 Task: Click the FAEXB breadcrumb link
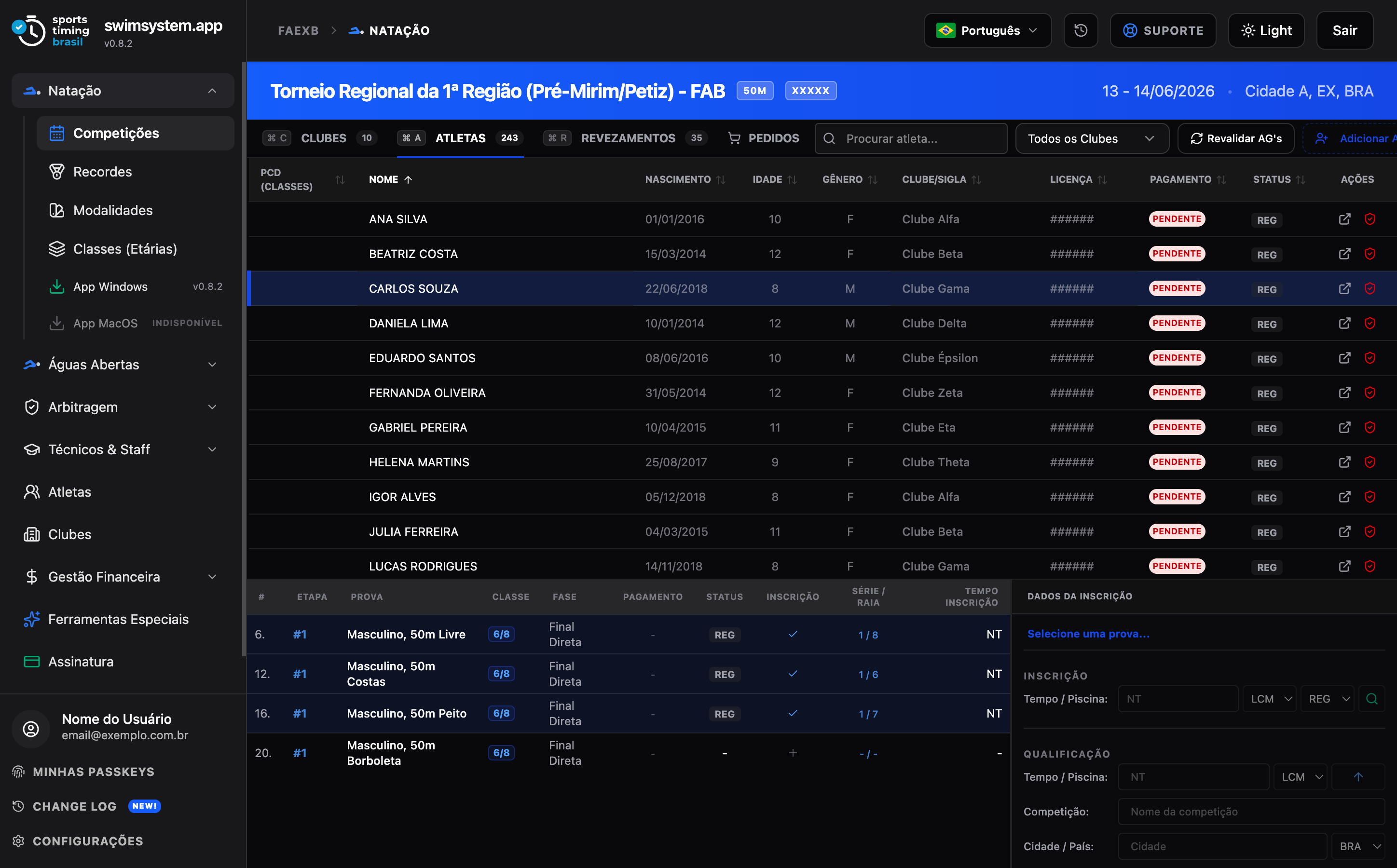coord(298,30)
